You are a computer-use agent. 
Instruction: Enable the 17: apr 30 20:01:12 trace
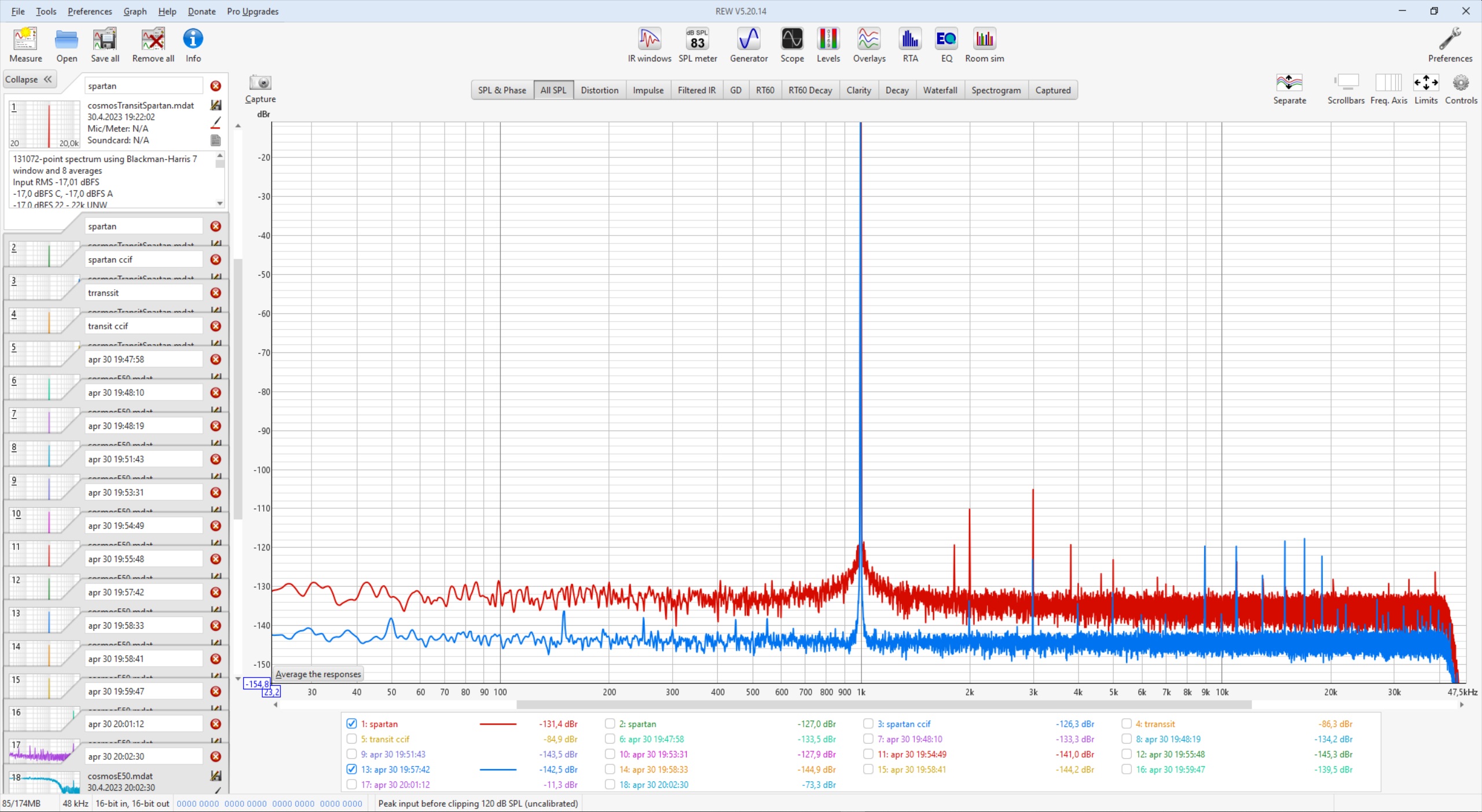tap(351, 784)
